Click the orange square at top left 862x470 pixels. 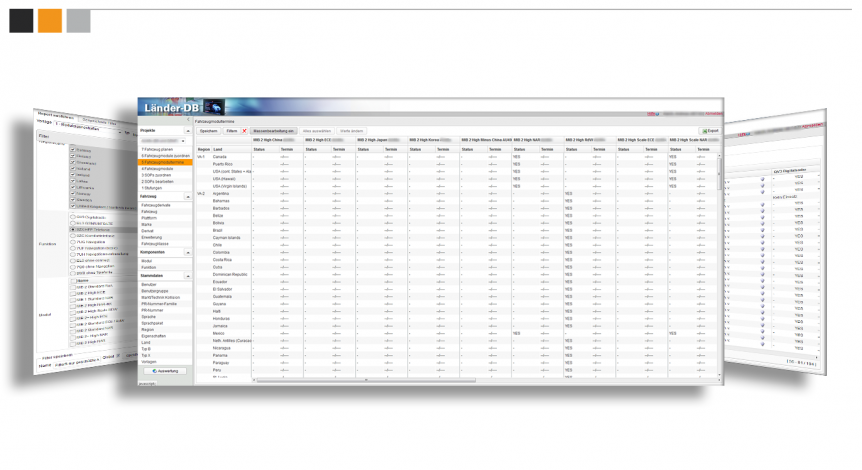point(49,20)
